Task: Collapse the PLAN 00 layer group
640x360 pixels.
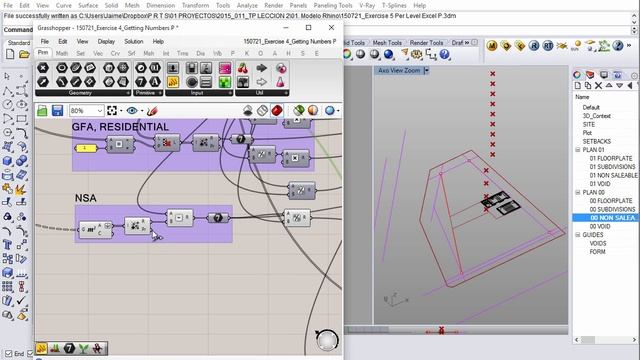Action: click(x=578, y=192)
